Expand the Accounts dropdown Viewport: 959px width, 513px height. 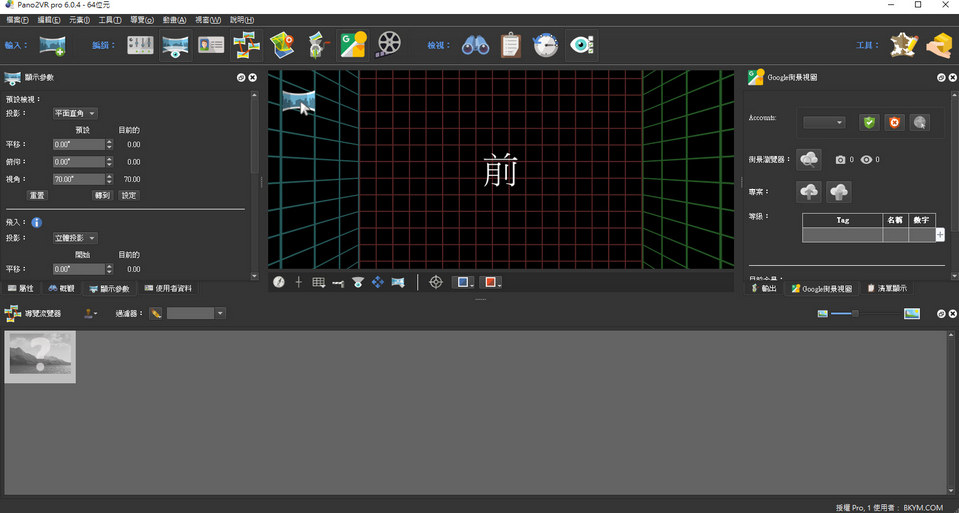click(x=824, y=122)
